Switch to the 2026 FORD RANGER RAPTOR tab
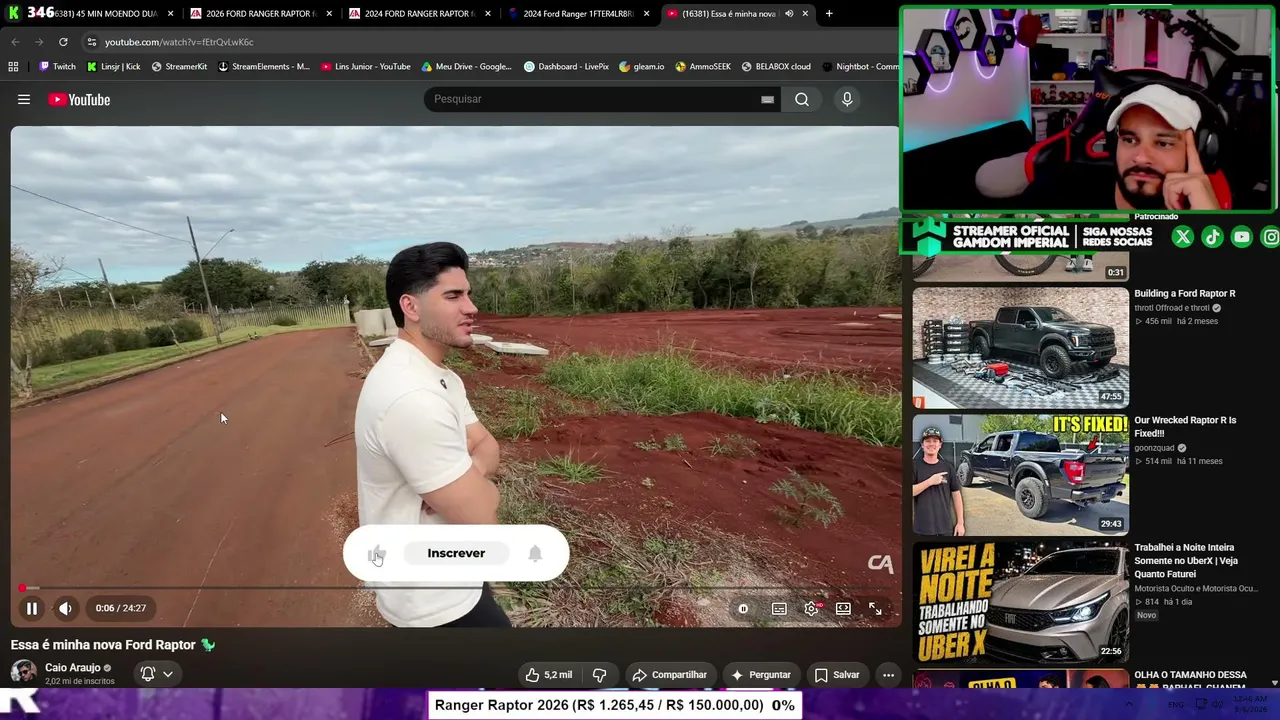The image size is (1280, 720). point(259,14)
